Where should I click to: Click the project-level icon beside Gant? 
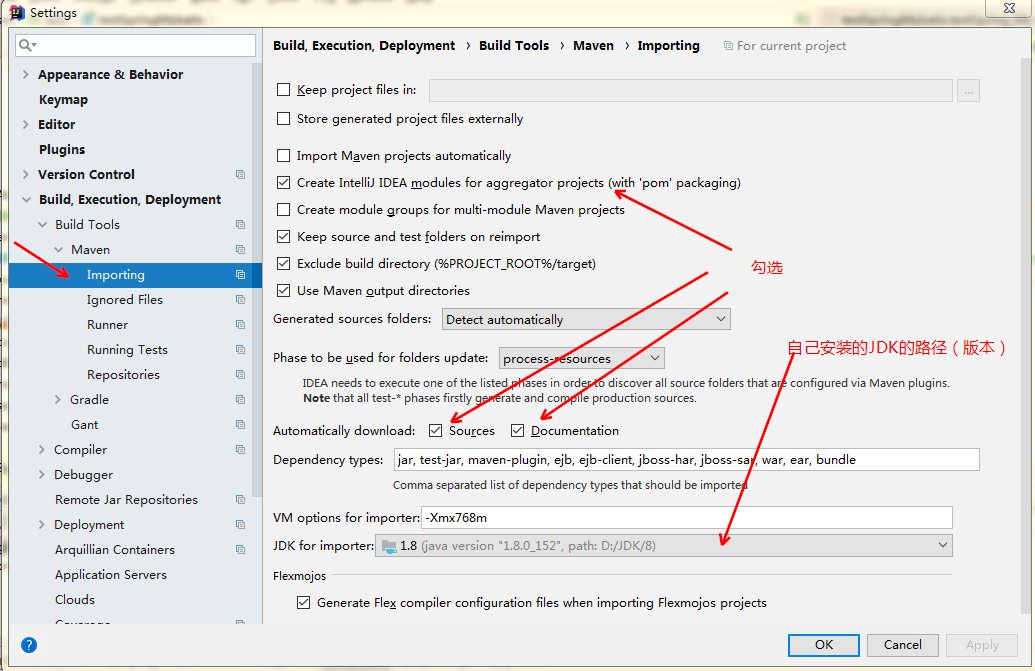click(240, 424)
